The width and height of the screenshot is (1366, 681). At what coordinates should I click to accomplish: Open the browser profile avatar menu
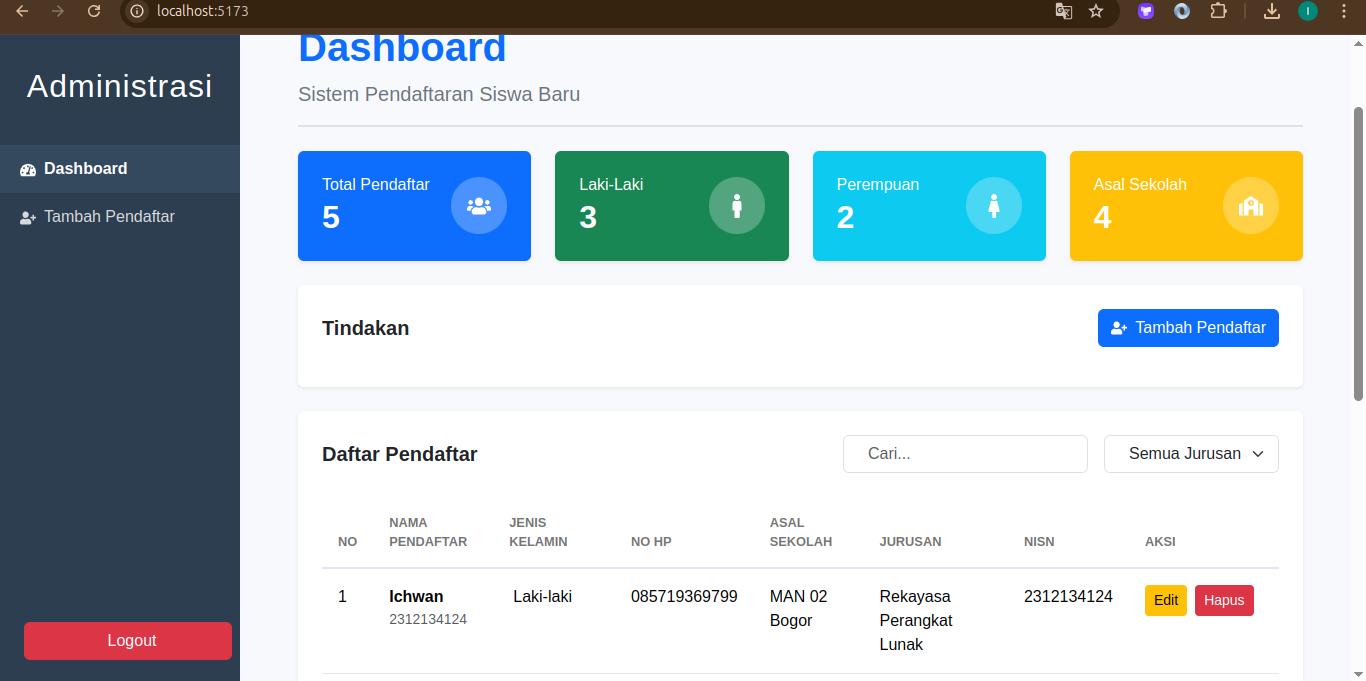pos(1308,11)
